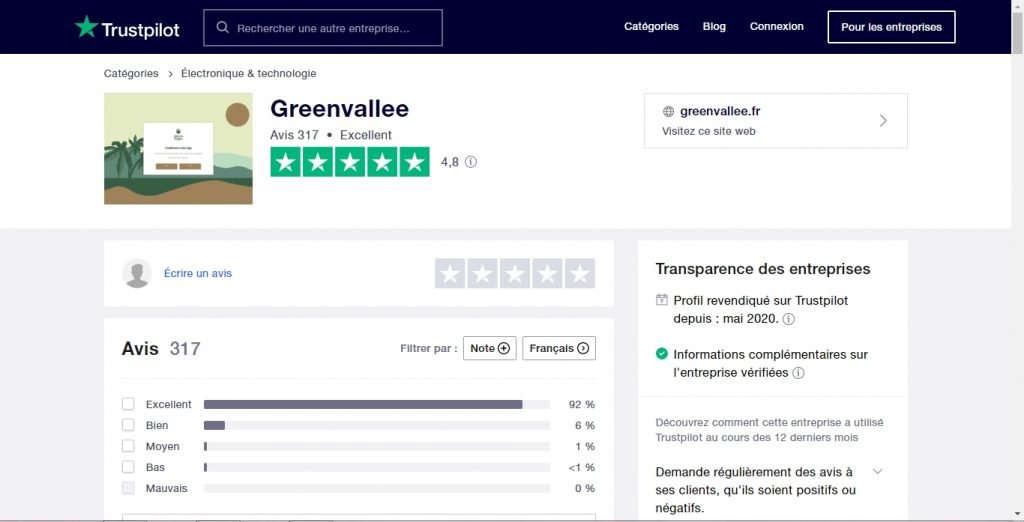Open 'Électronique & technologie' breadcrumb link
The image size is (1024, 522).
[x=249, y=73]
